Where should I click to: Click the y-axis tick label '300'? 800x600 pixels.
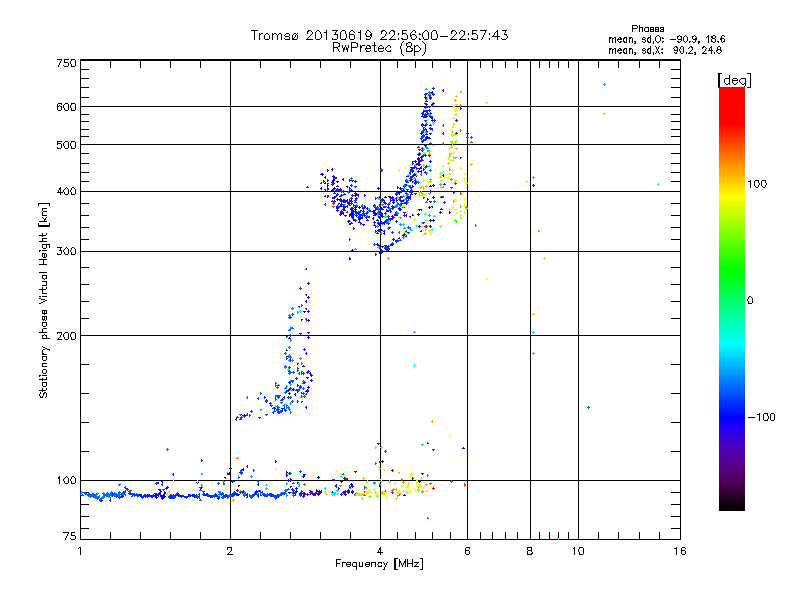tap(66, 252)
